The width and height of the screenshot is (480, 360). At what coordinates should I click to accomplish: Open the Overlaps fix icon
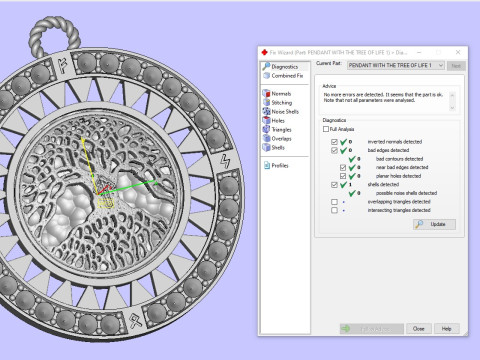(266, 139)
